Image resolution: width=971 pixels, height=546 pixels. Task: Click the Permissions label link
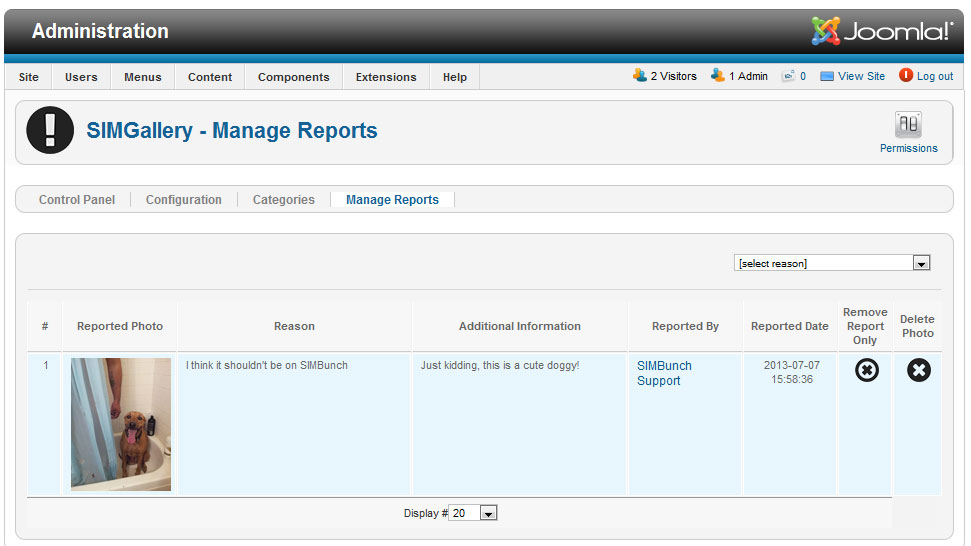point(908,148)
